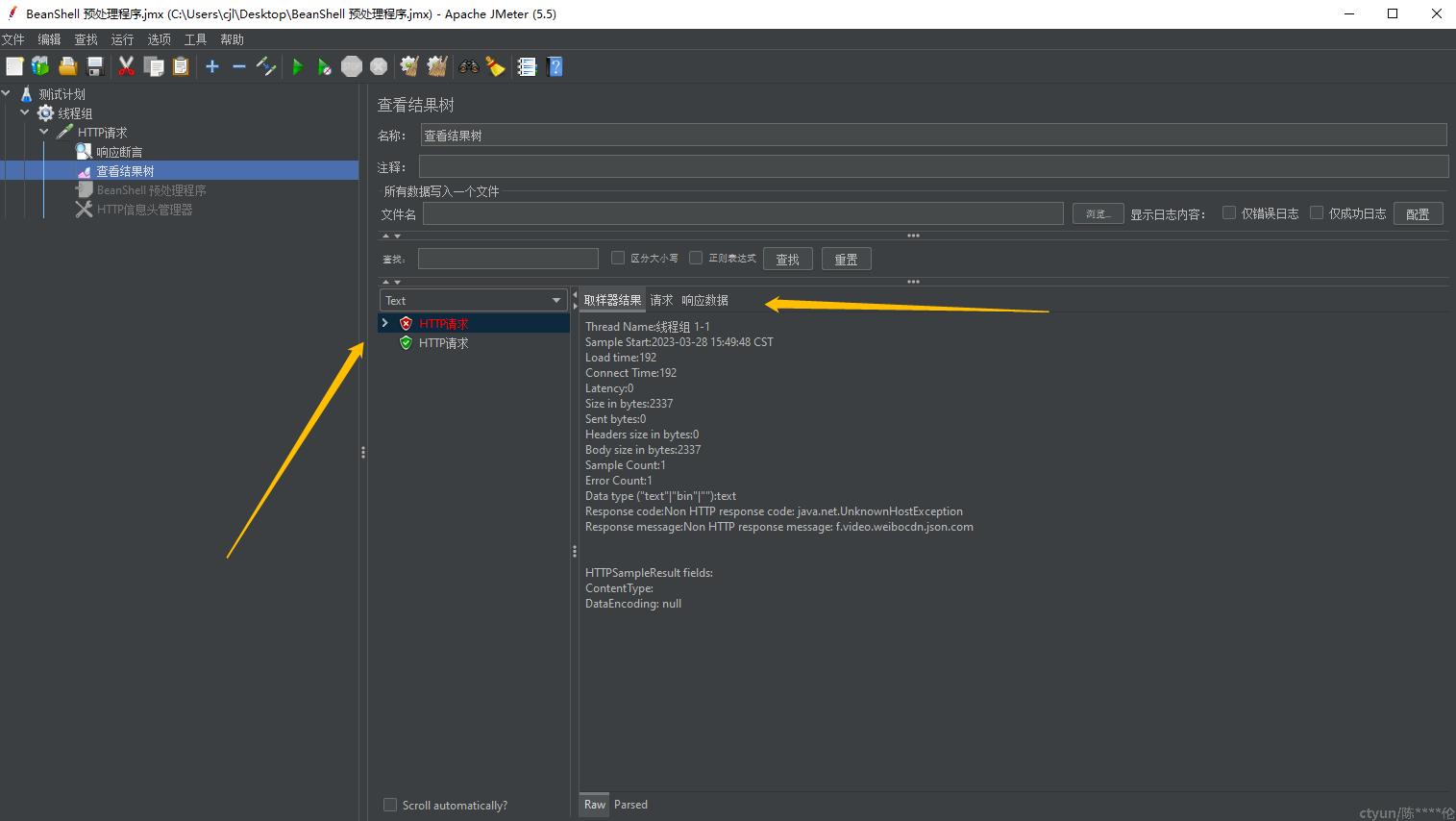Click the Shutdown test icon
The image size is (1456, 821).
[x=379, y=66]
